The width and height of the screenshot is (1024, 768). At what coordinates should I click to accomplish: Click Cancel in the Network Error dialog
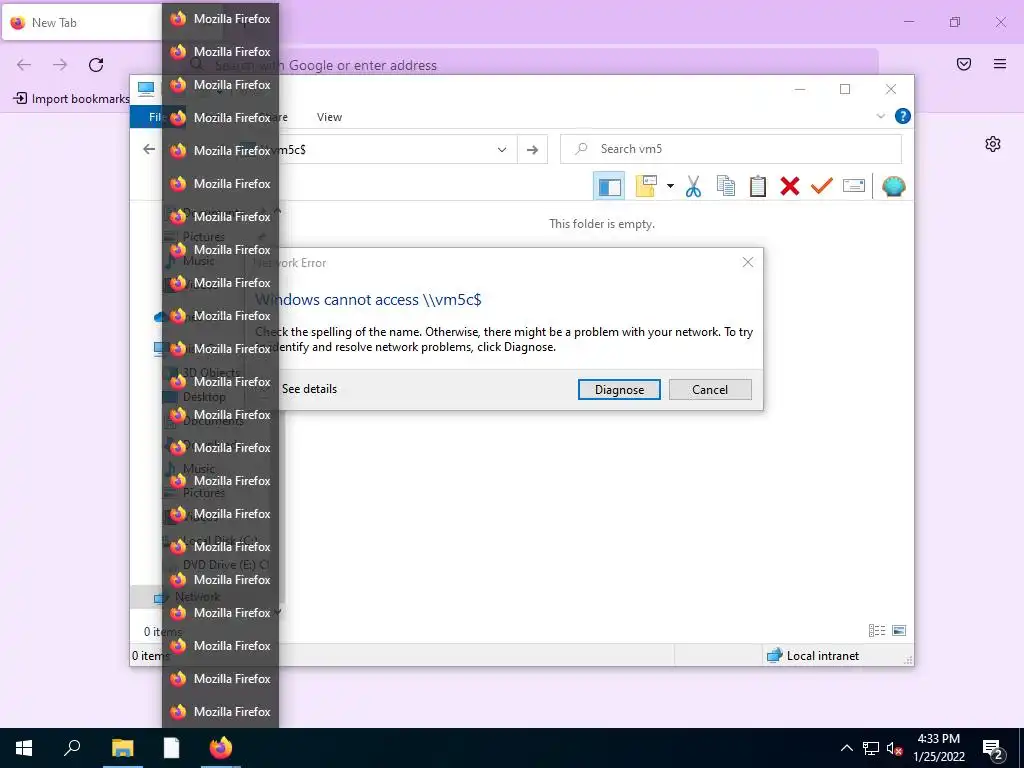click(710, 389)
